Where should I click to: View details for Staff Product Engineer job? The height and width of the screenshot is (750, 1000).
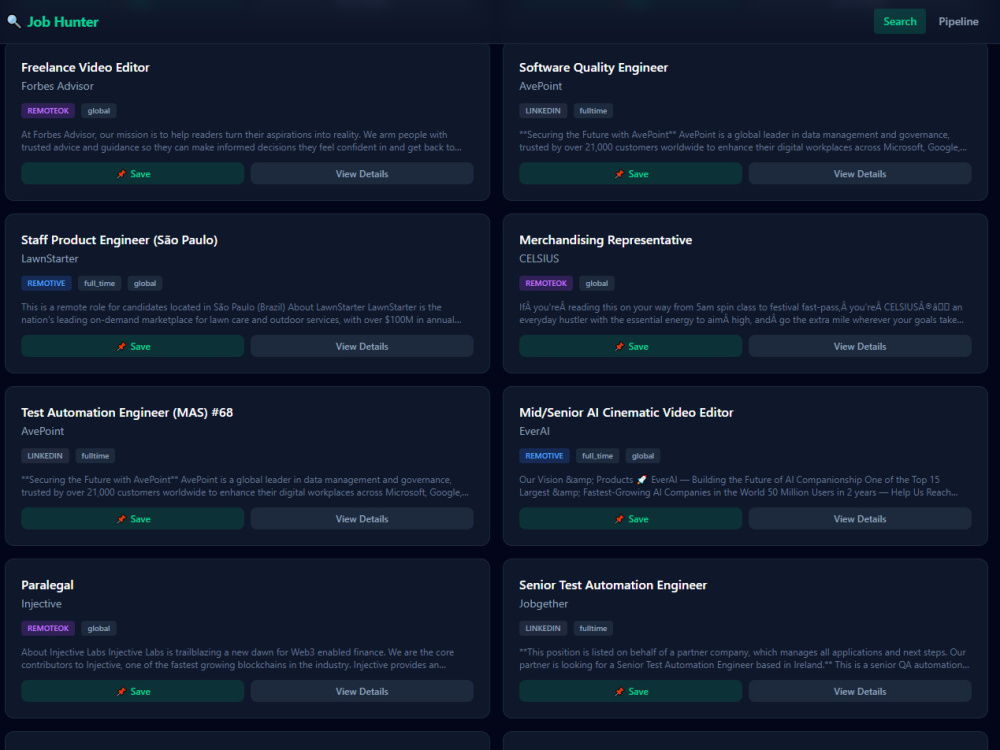(x=362, y=346)
